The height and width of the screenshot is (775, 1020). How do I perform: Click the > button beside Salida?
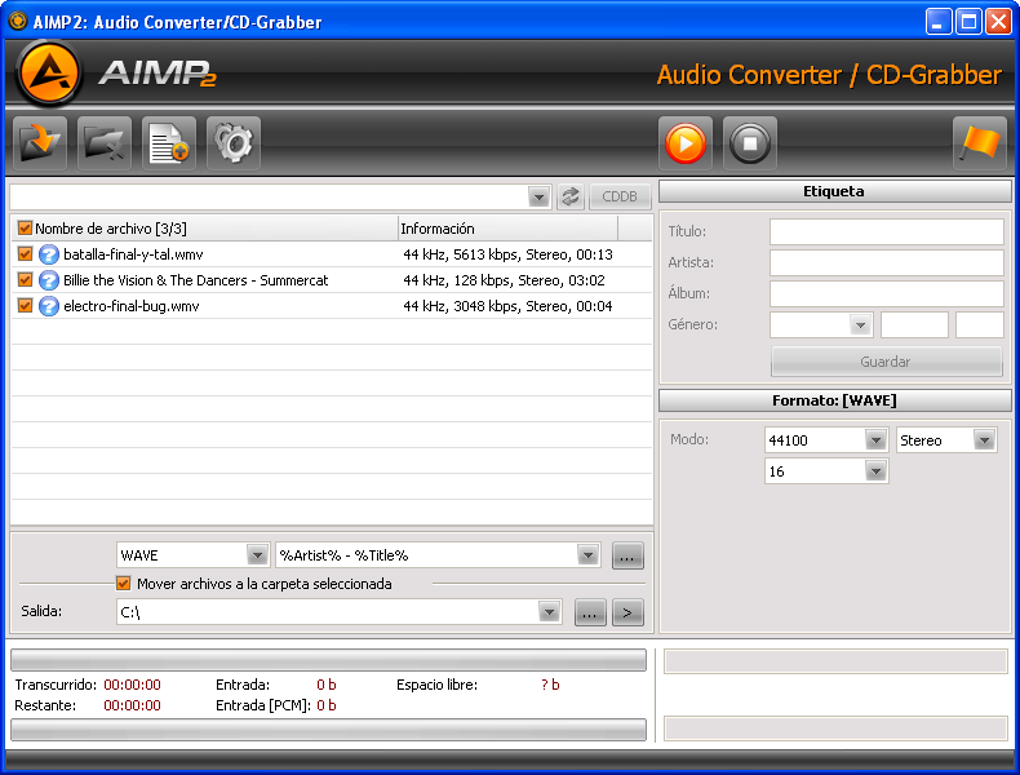point(627,612)
